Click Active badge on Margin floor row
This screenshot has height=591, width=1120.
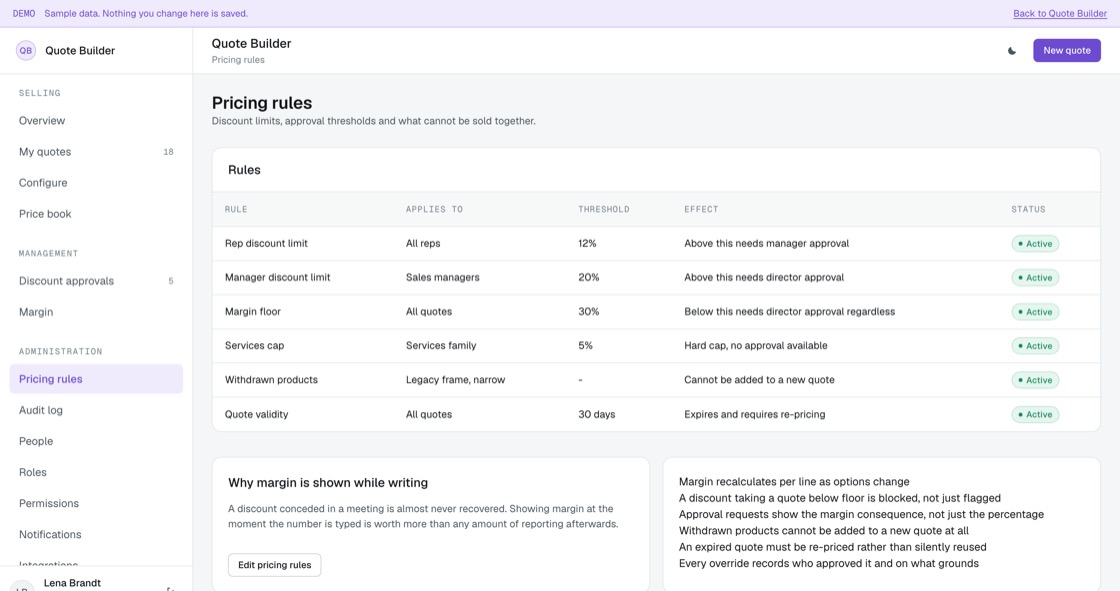tap(1035, 312)
